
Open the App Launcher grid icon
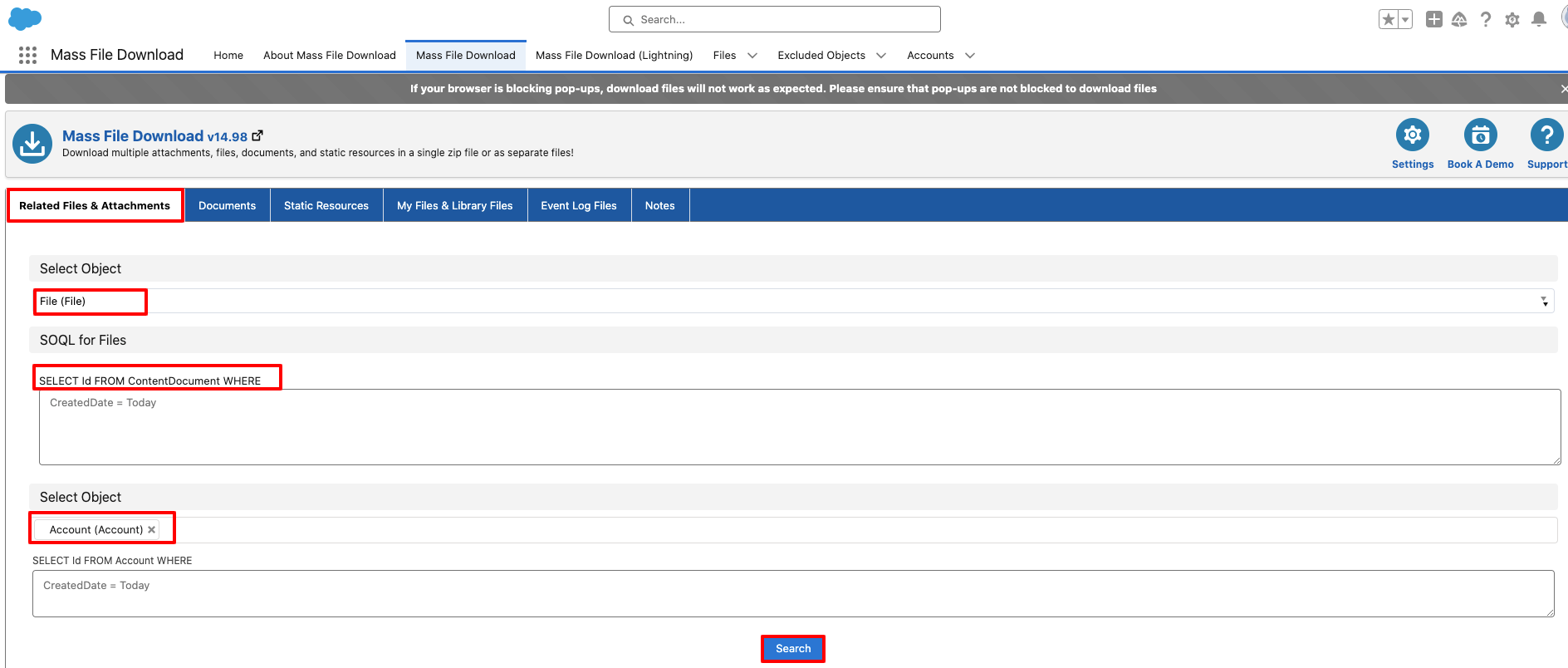point(27,55)
